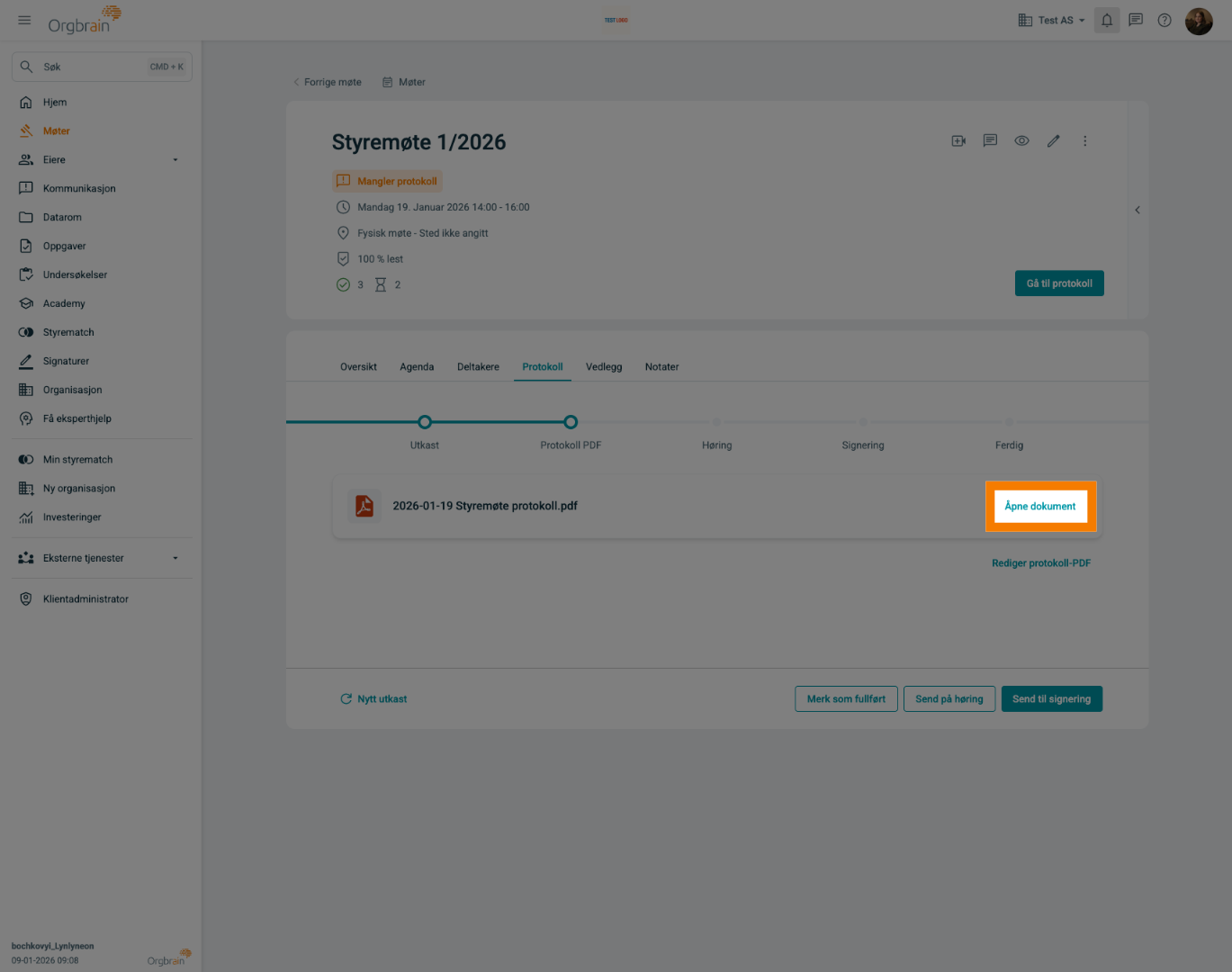Click the Søk search field
Viewport: 1232px width, 972px height.
coord(102,67)
